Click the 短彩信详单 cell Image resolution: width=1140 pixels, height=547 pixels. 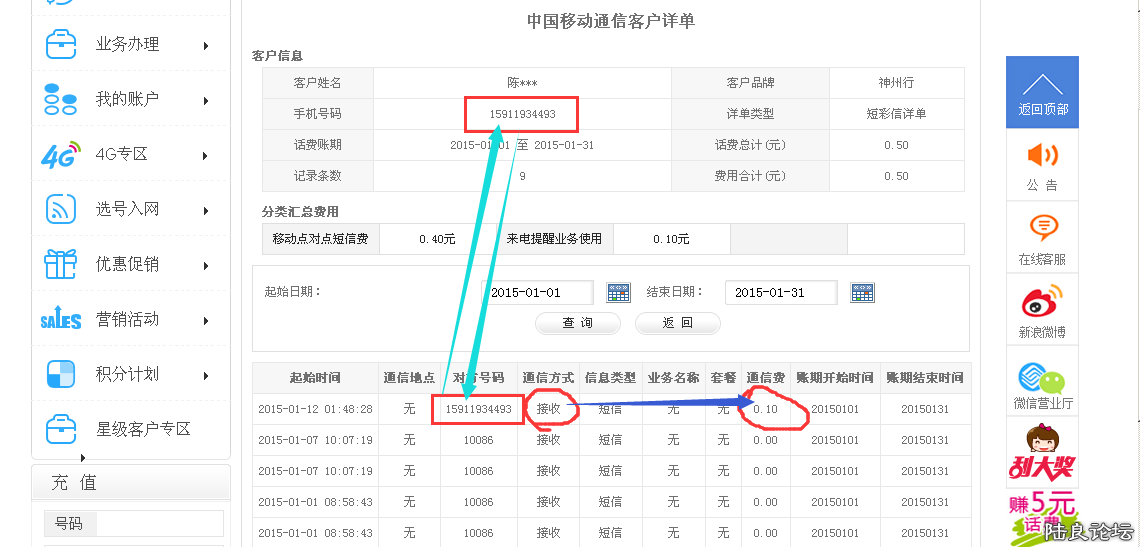[x=896, y=113]
